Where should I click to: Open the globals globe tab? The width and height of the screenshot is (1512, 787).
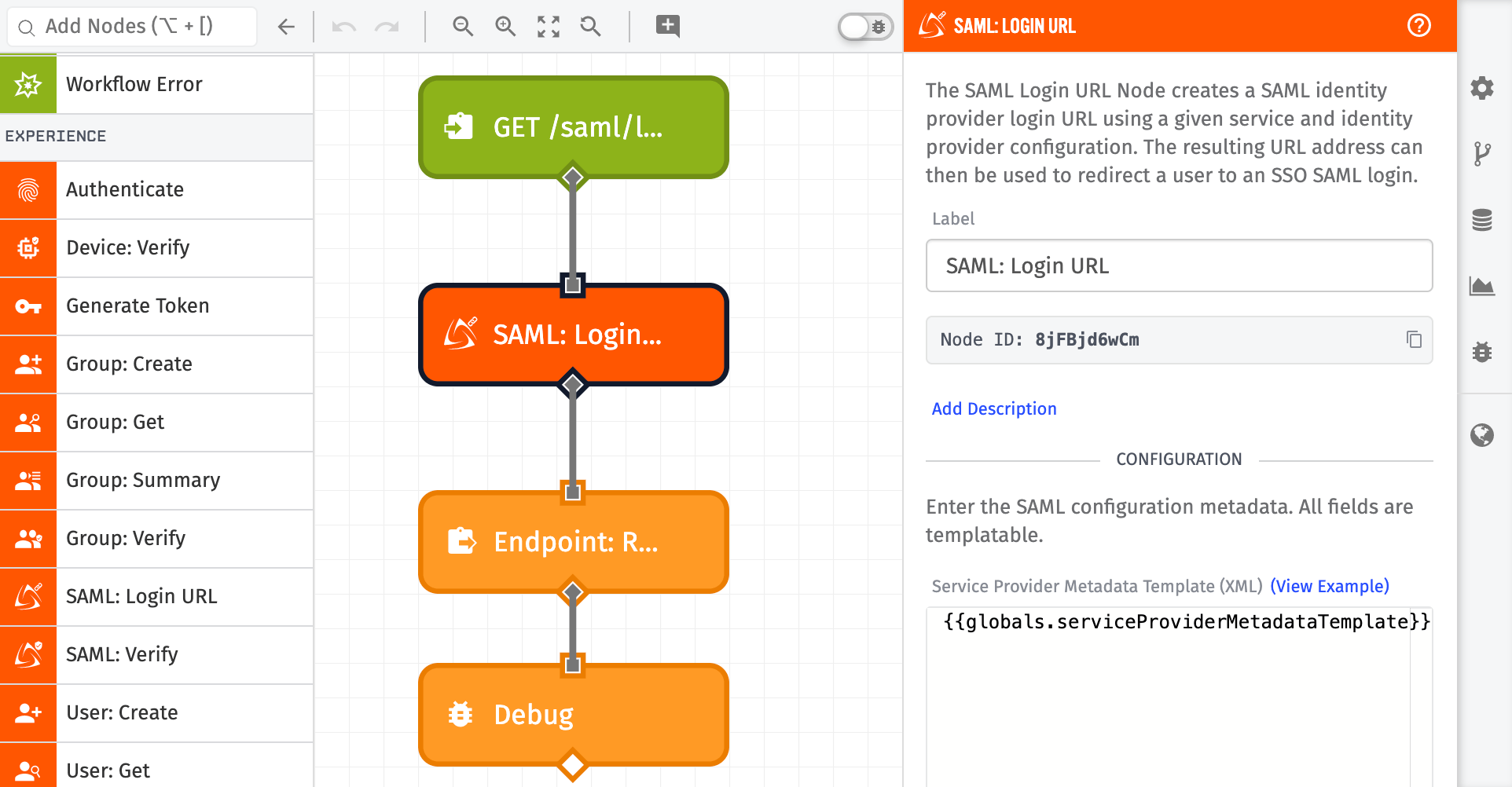click(1482, 435)
